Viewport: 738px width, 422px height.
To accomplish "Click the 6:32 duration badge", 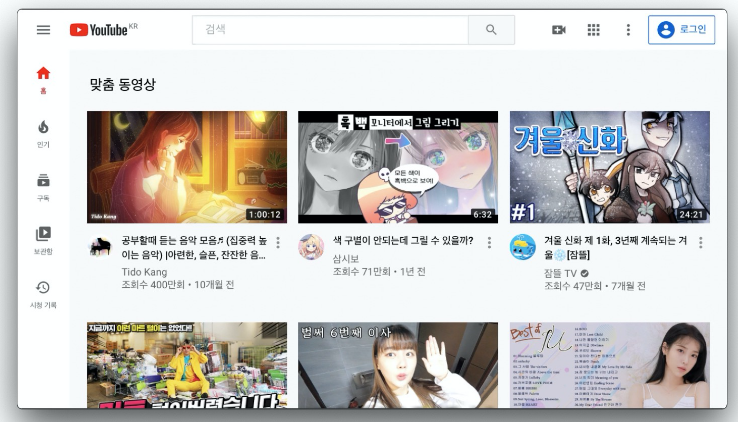I will [482, 215].
